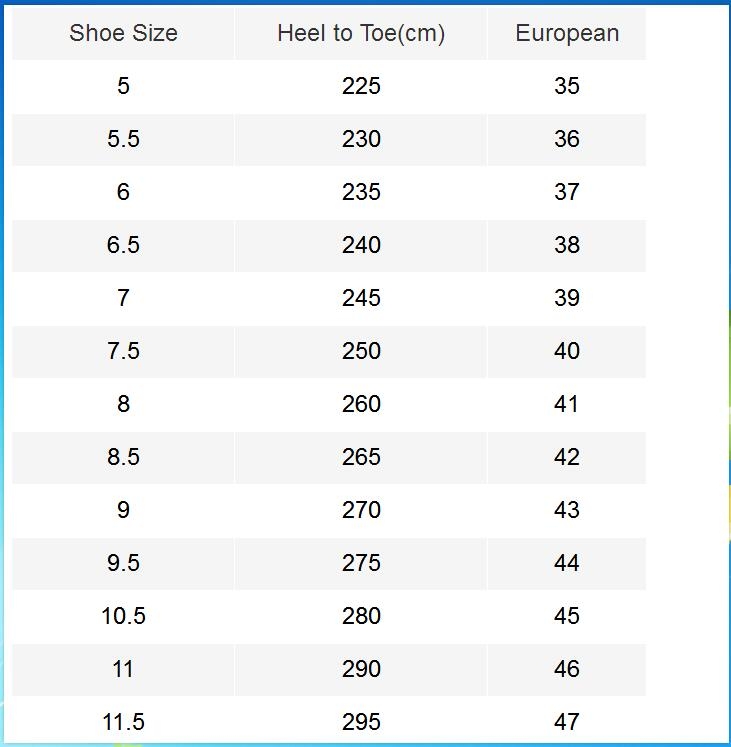The height and width of the screenshot is (747, 731).
Task: Click European size 38 cell
Action: coord(567,245)
